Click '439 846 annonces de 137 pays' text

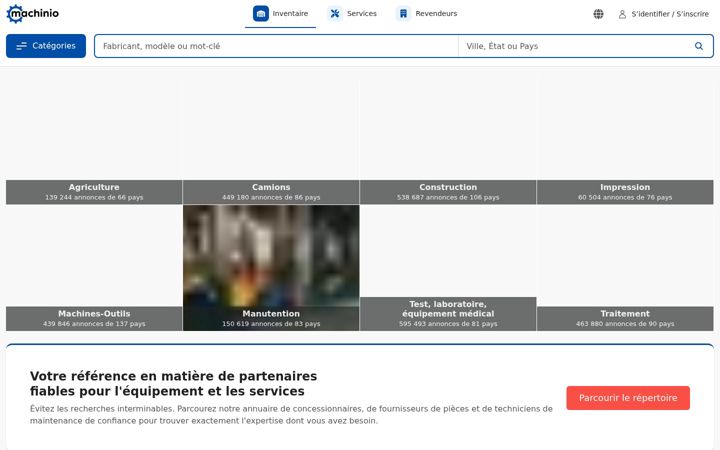pos(94,324)
